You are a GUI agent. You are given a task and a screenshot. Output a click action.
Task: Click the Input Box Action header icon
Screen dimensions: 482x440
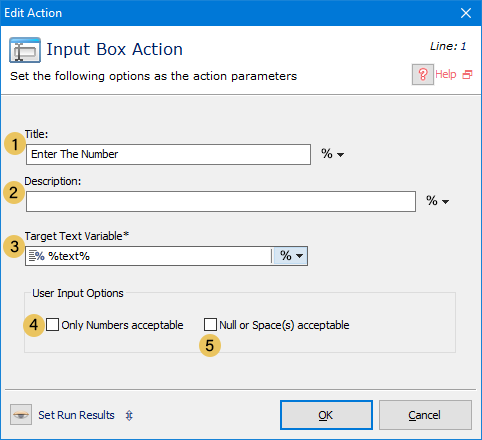25,50
